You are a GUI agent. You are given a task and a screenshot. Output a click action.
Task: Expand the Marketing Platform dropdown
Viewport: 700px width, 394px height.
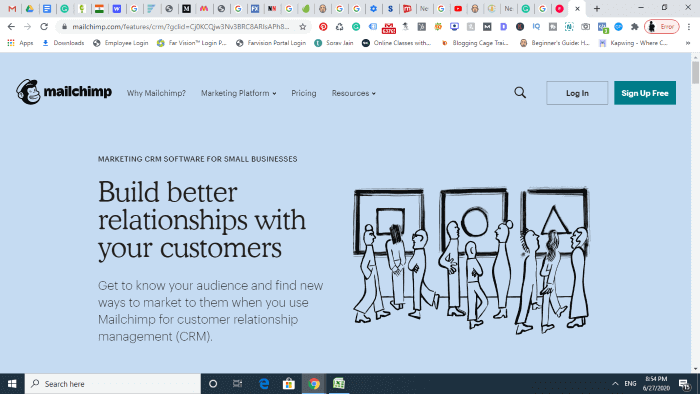238,93
